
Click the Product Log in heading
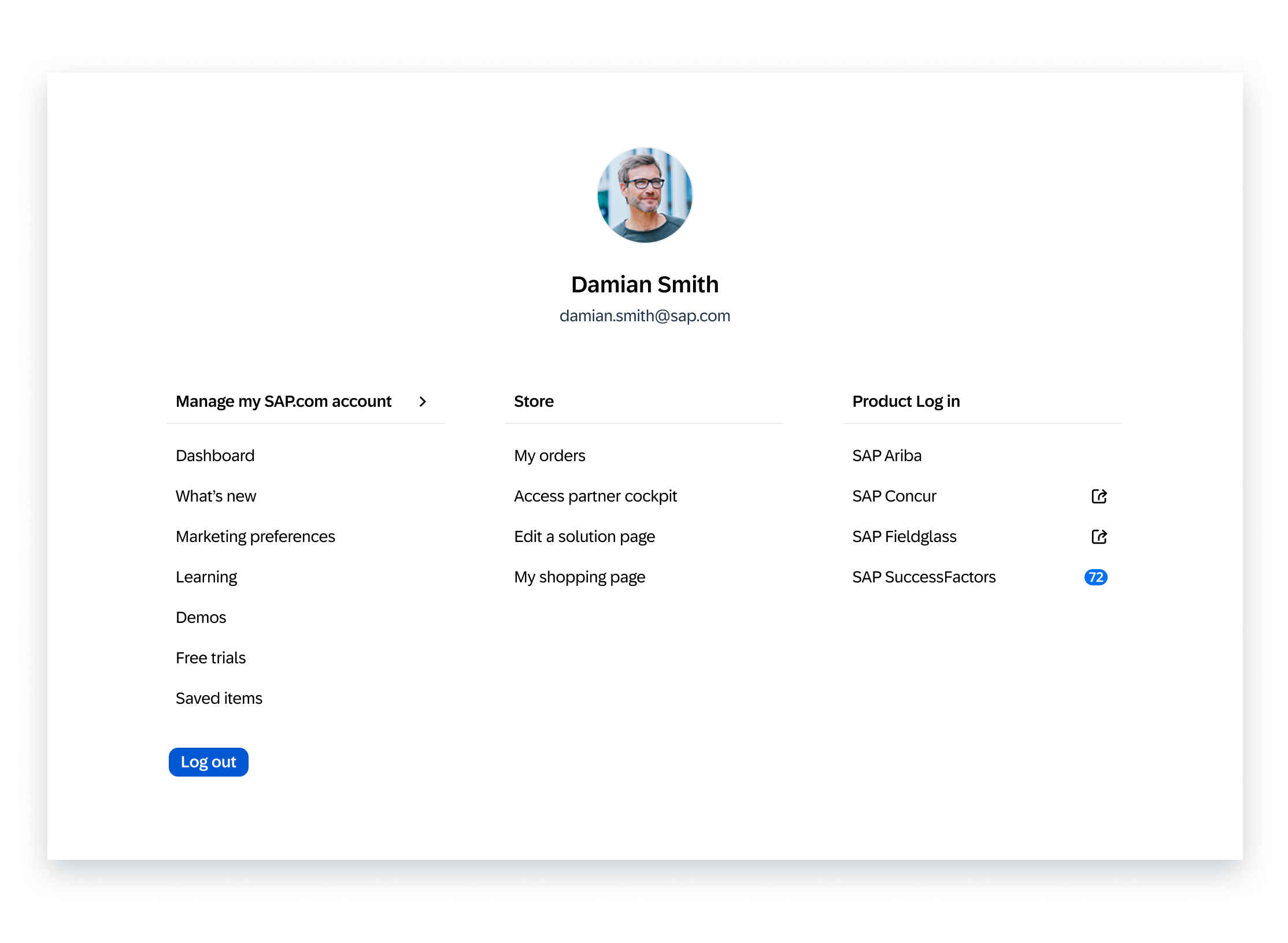906,402
